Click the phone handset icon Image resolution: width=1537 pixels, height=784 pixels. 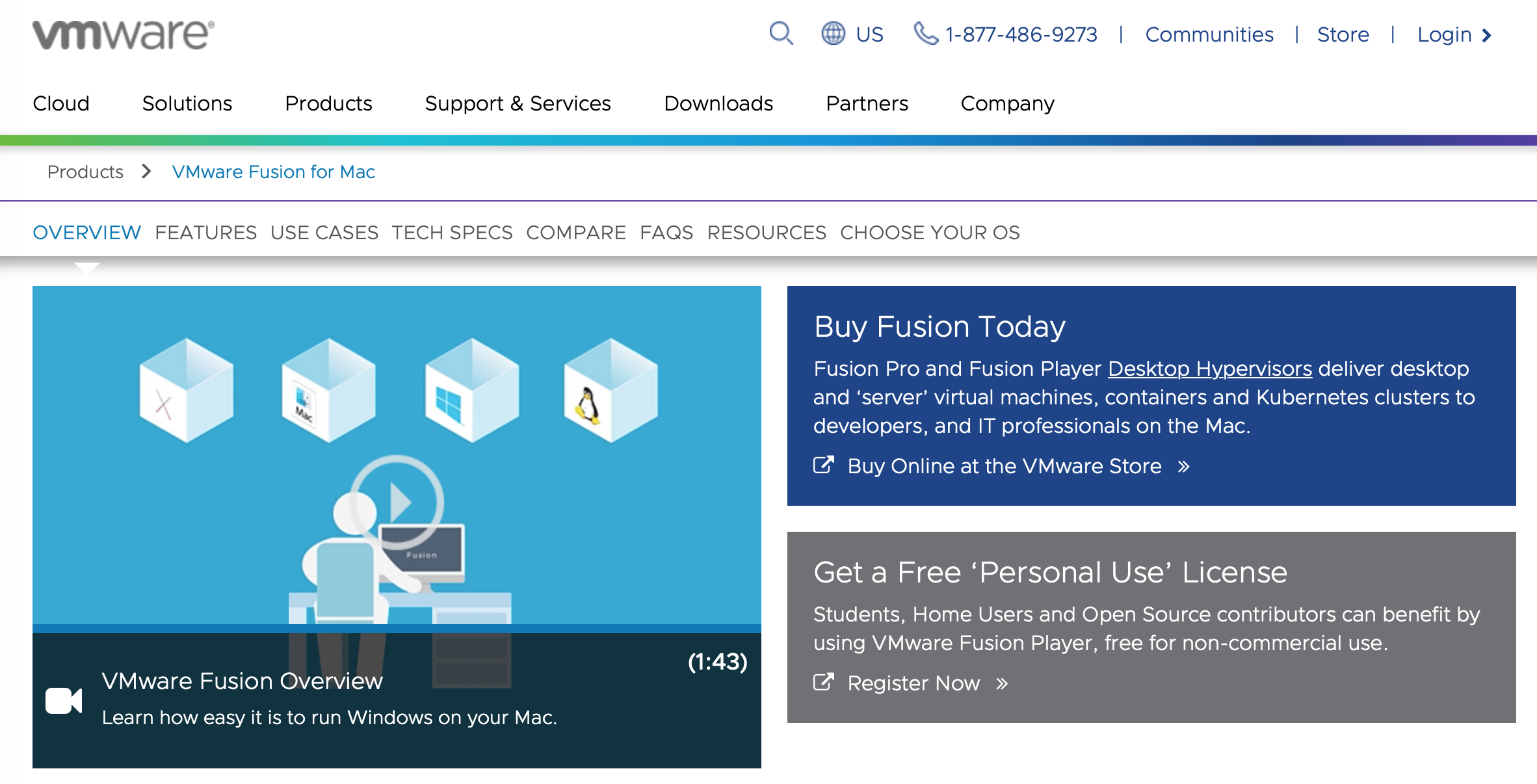[926, 33]
